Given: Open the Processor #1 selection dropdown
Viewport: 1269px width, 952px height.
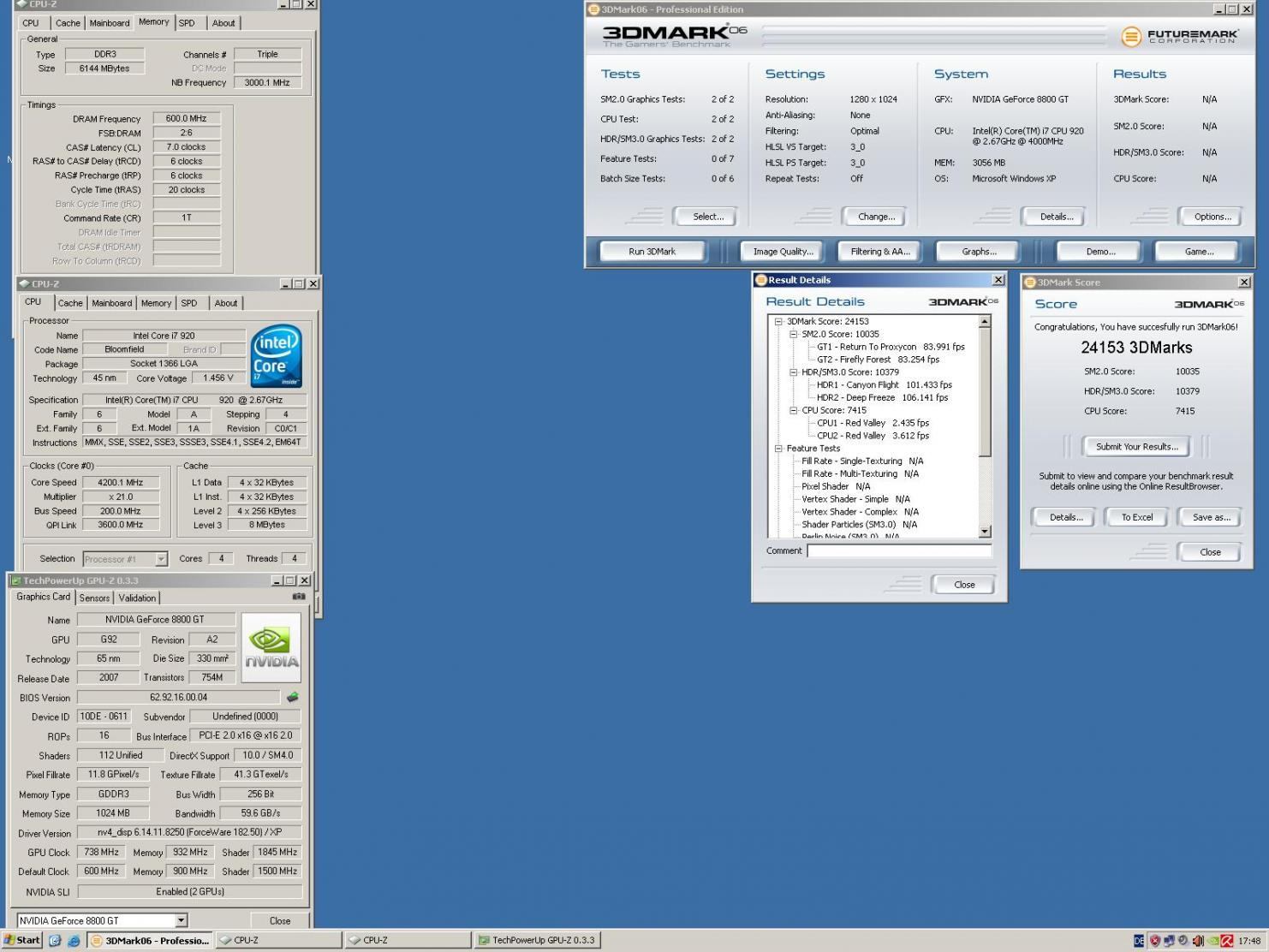Looking at the screenshot, I should click(x=161, y=559).
